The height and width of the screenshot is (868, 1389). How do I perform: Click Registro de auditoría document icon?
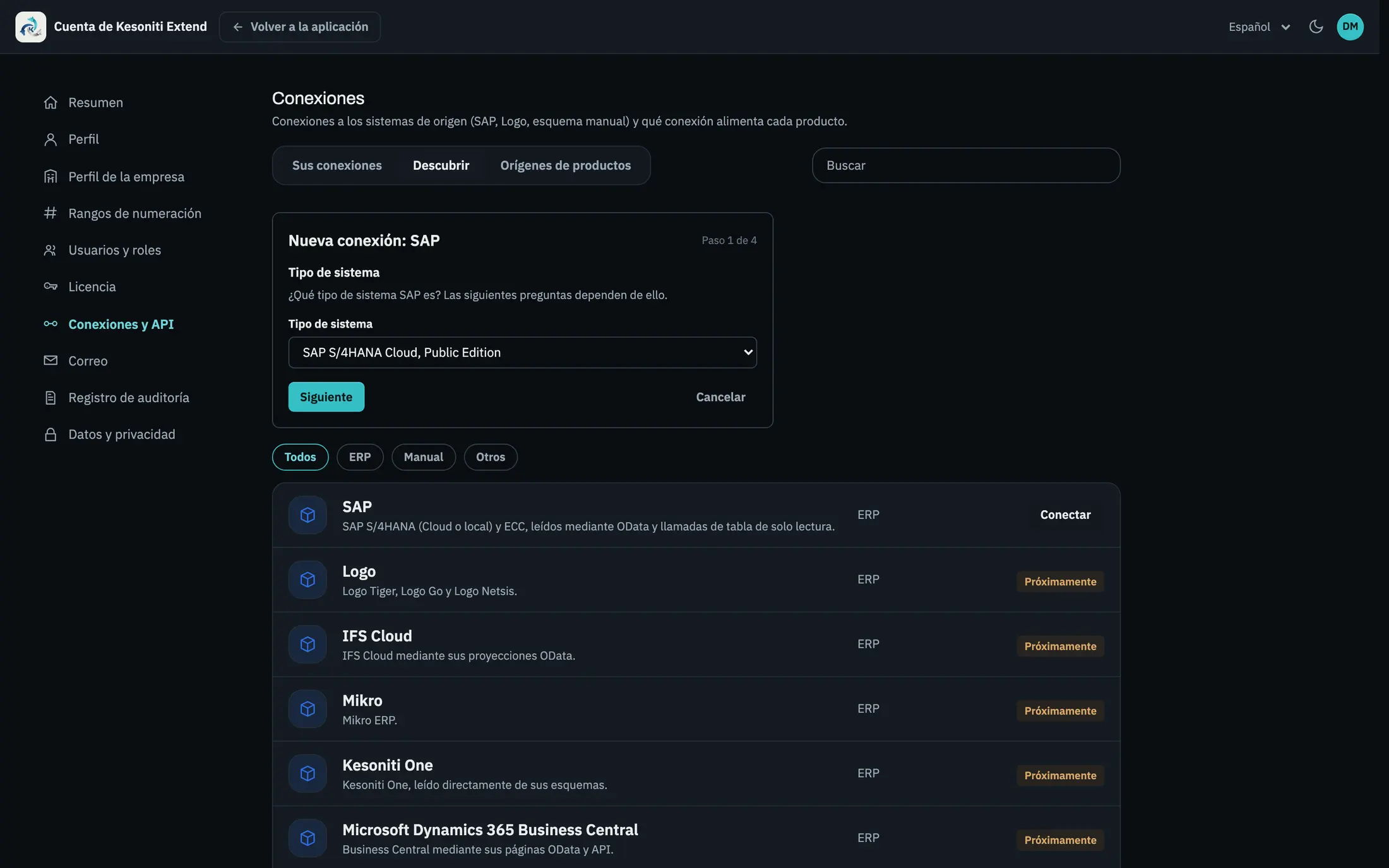(51, 398)
